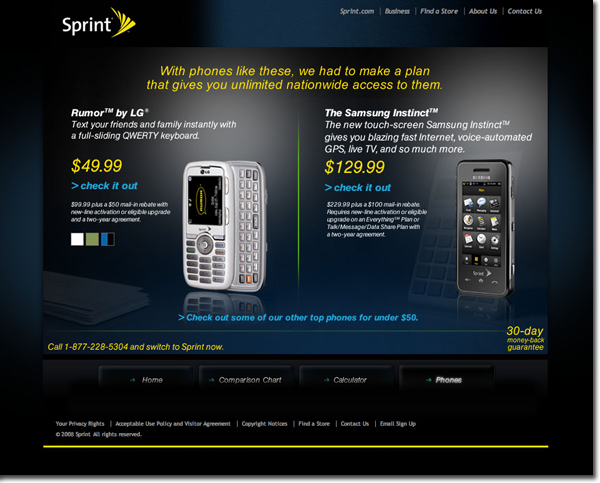
Task: Click the Sprint logo
Action: click(x=99, y=23)
